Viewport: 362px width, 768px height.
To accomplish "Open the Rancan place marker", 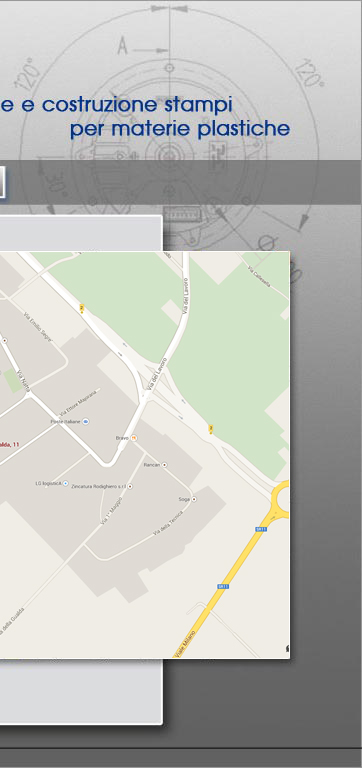I will (165, 464).
